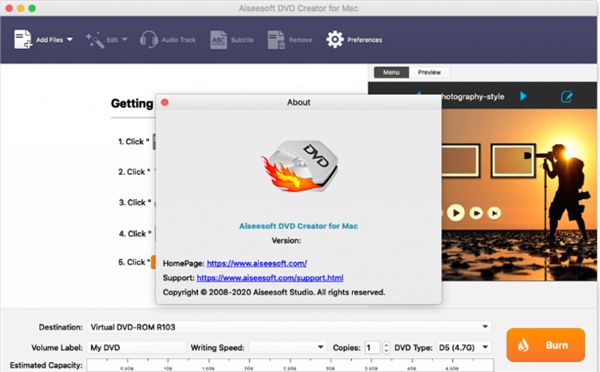Click the green maximize window button
This screenshot has width=600, height=372.
click(x=32, y=8)
